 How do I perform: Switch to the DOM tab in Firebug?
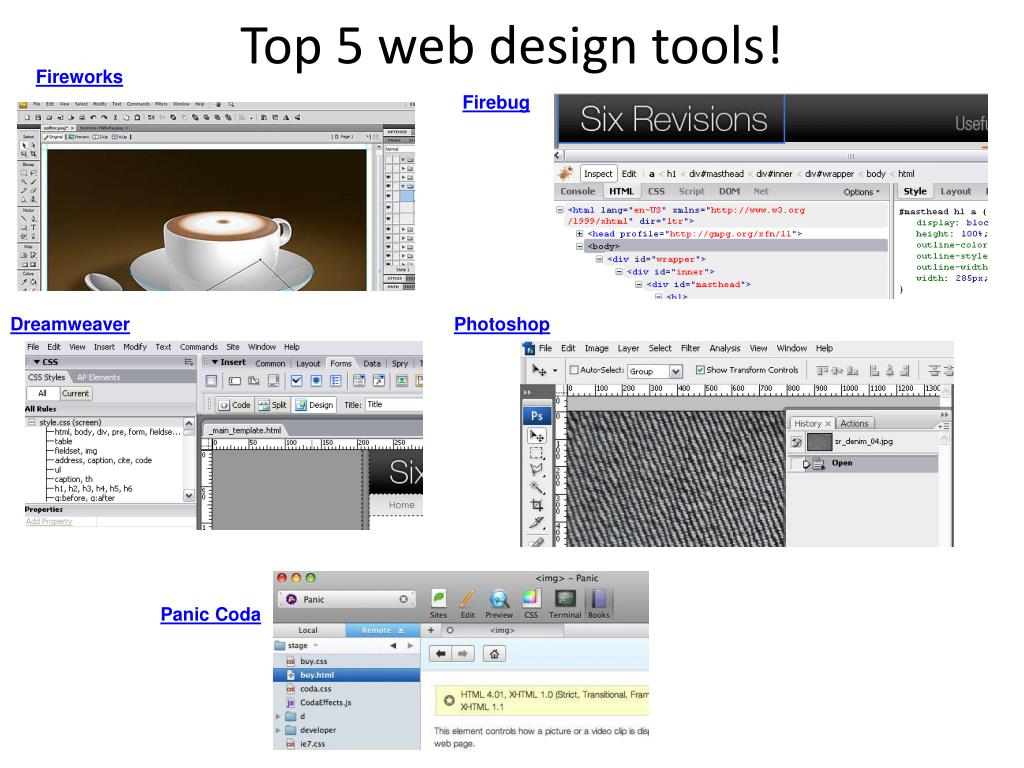[x=729, y=191]
